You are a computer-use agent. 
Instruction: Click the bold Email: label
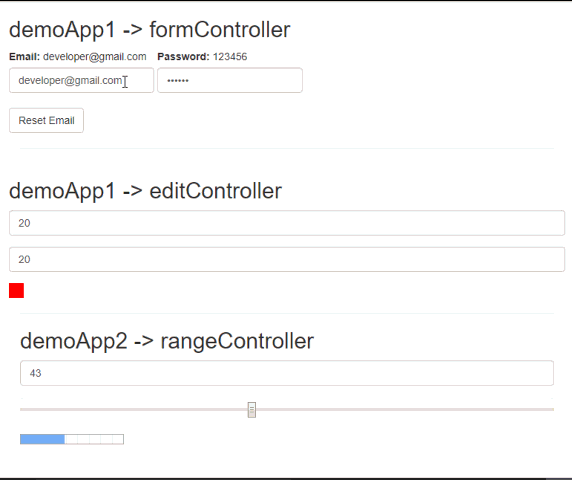tap(24, 57)
